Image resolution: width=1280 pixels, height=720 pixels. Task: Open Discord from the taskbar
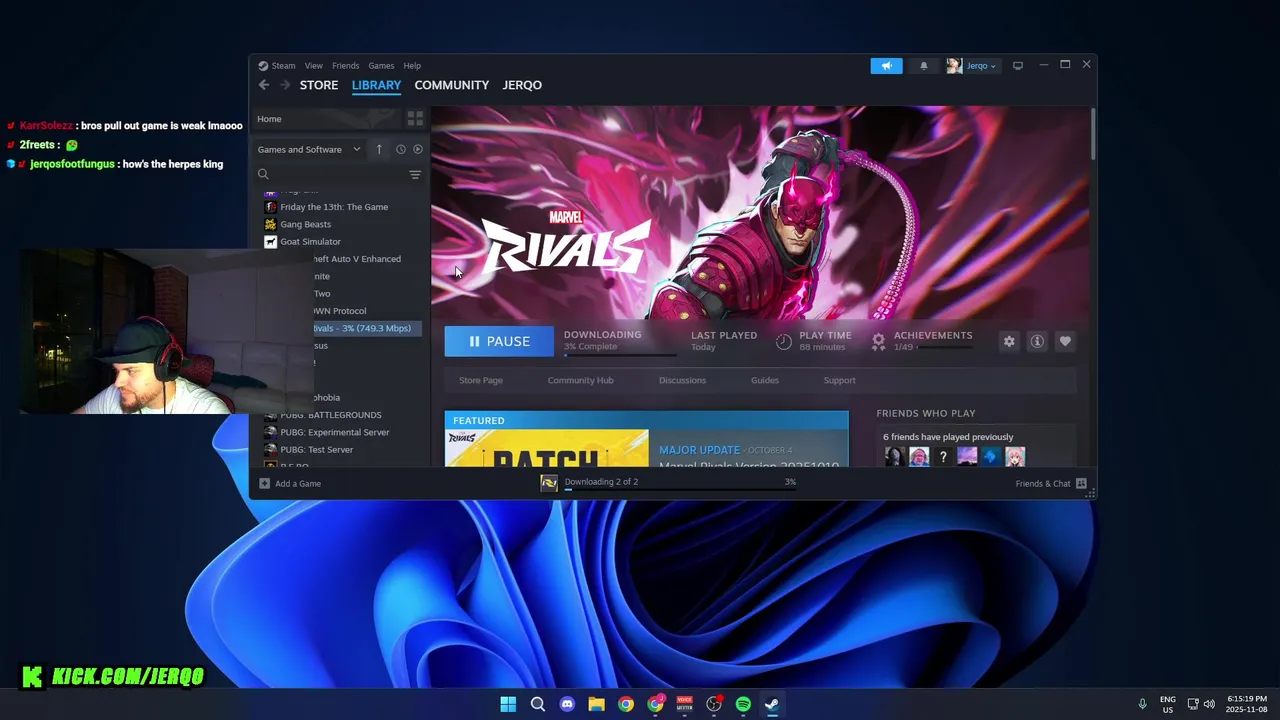tap(567, 704)
